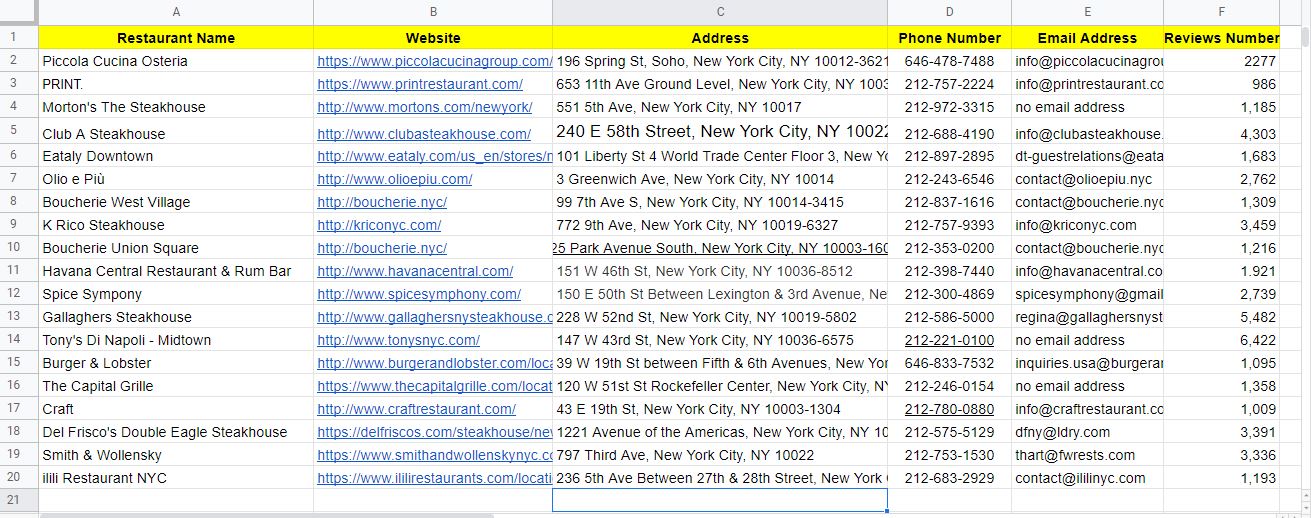Select column A header

point(176,12)
